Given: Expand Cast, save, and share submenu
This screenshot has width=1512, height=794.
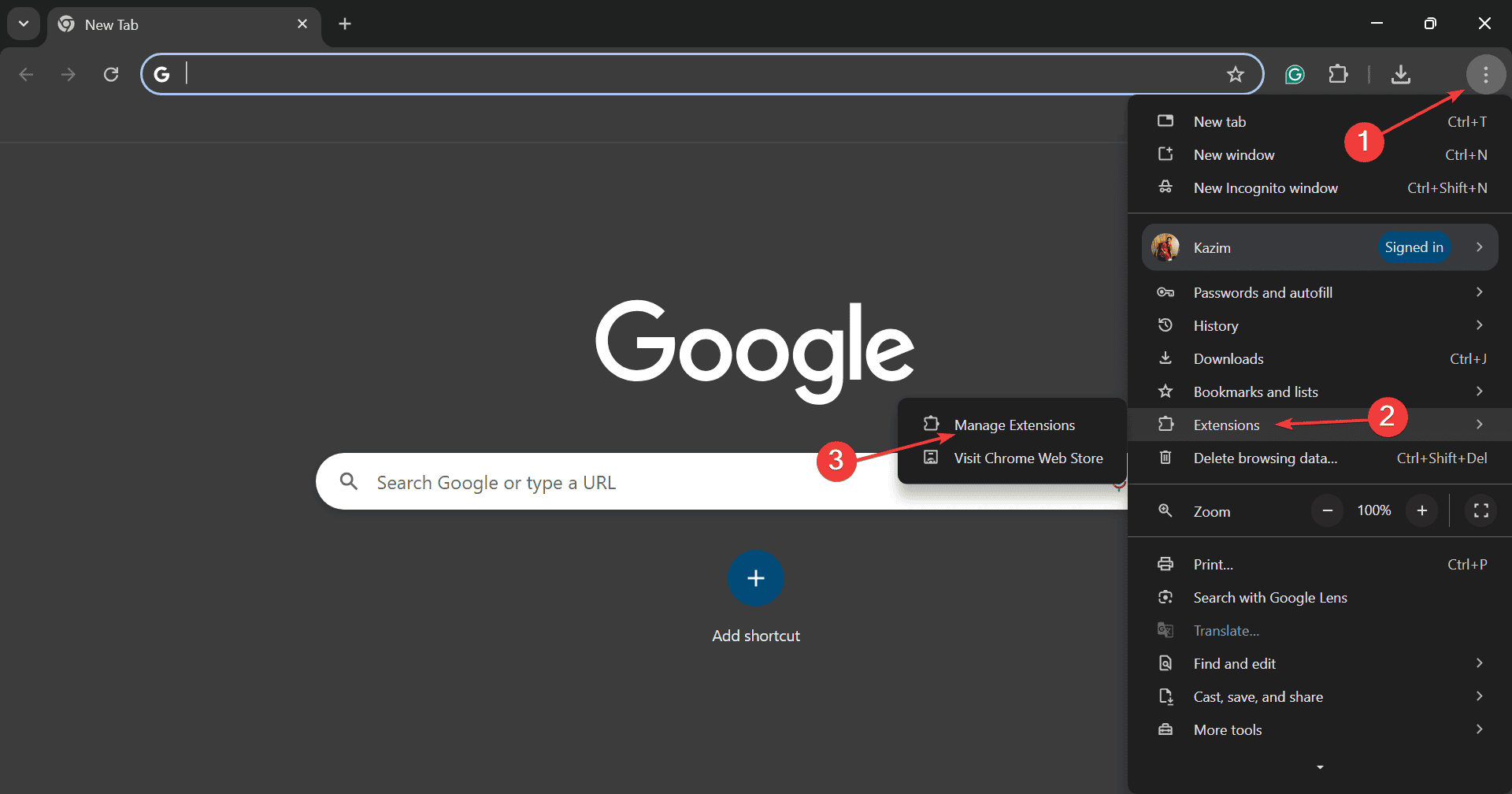Looking at the screenshot, I should click(1321, 696).
